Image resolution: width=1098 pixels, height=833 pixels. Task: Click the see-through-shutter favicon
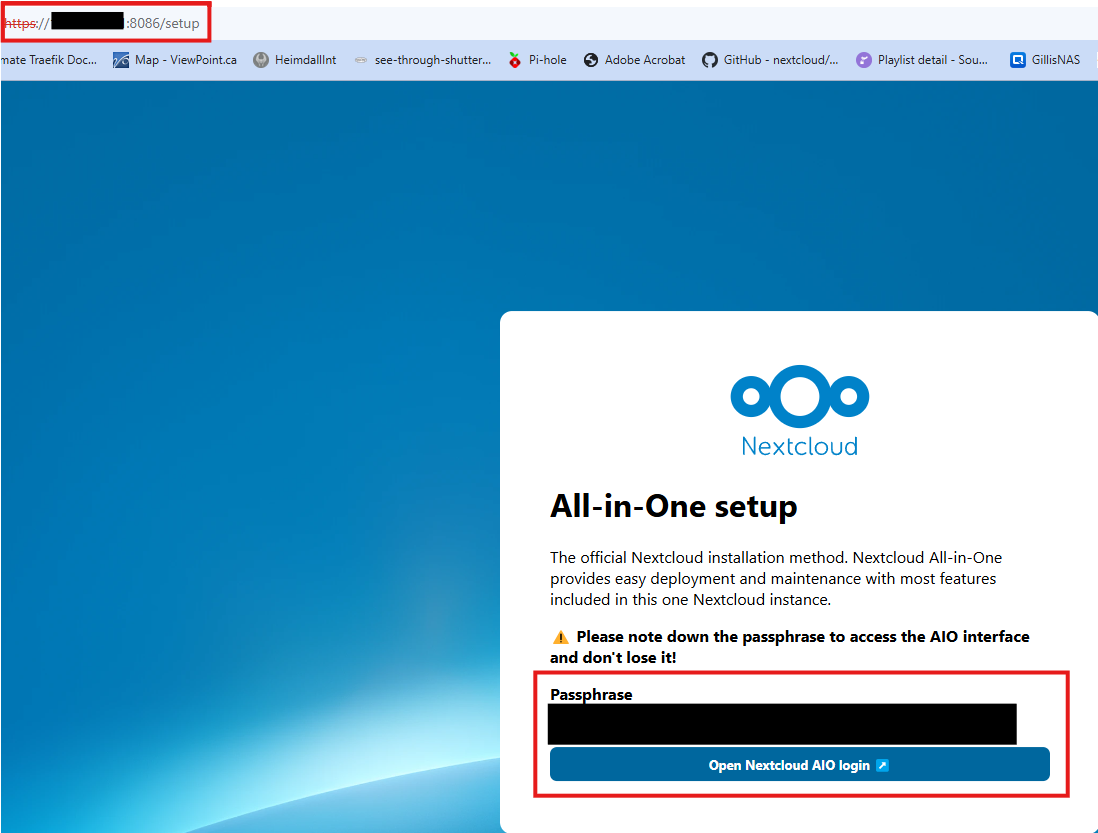click(x=361, y=60)
